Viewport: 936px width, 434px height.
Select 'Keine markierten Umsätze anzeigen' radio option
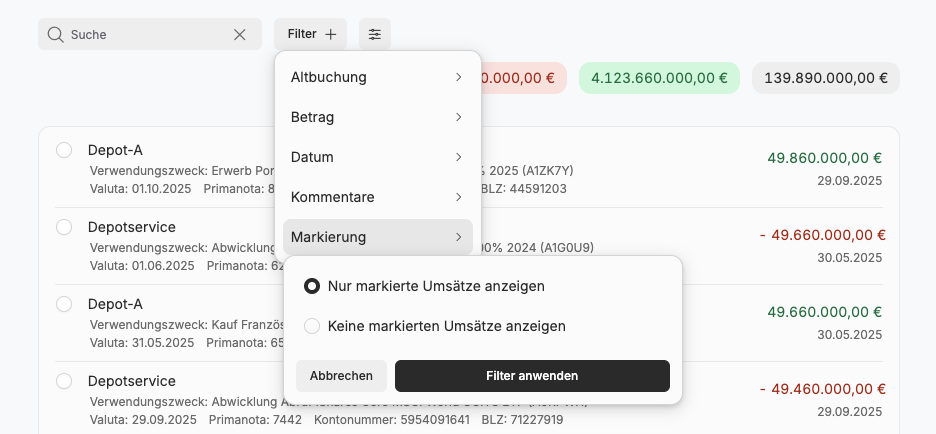click(x=312, y=326)
